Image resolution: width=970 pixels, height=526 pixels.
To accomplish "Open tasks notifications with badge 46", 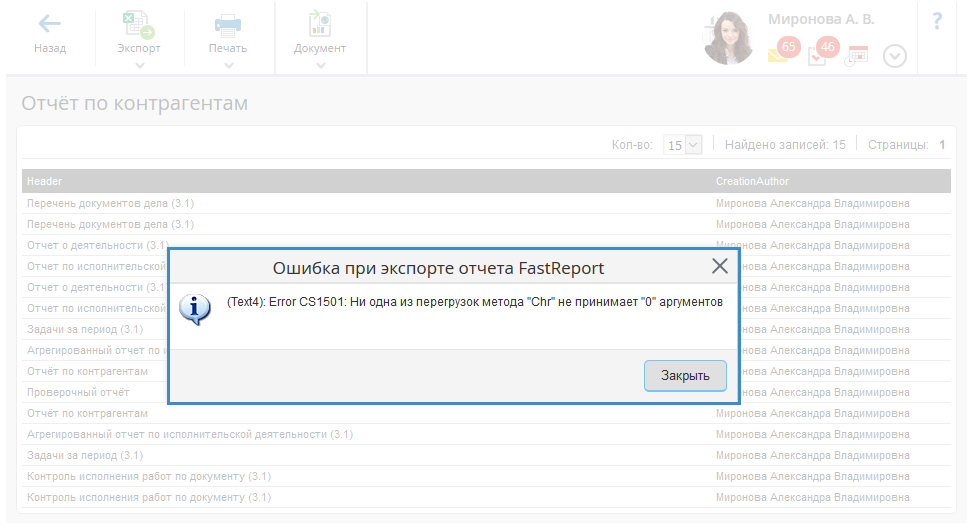I will coord(823,50).
